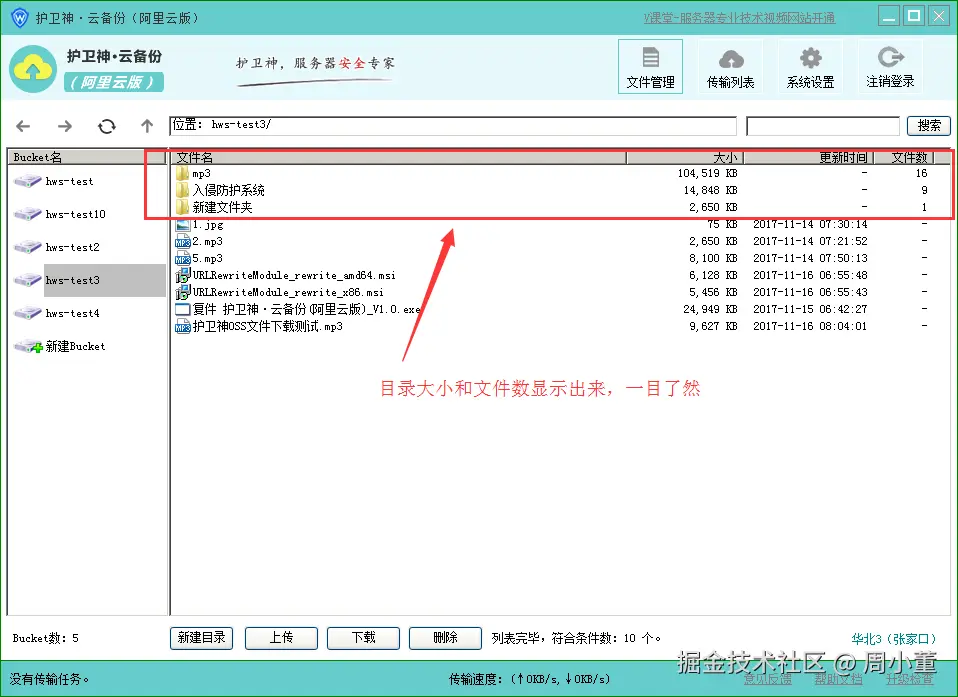Click the 华北3（张家口） region link

coord(894,639)
